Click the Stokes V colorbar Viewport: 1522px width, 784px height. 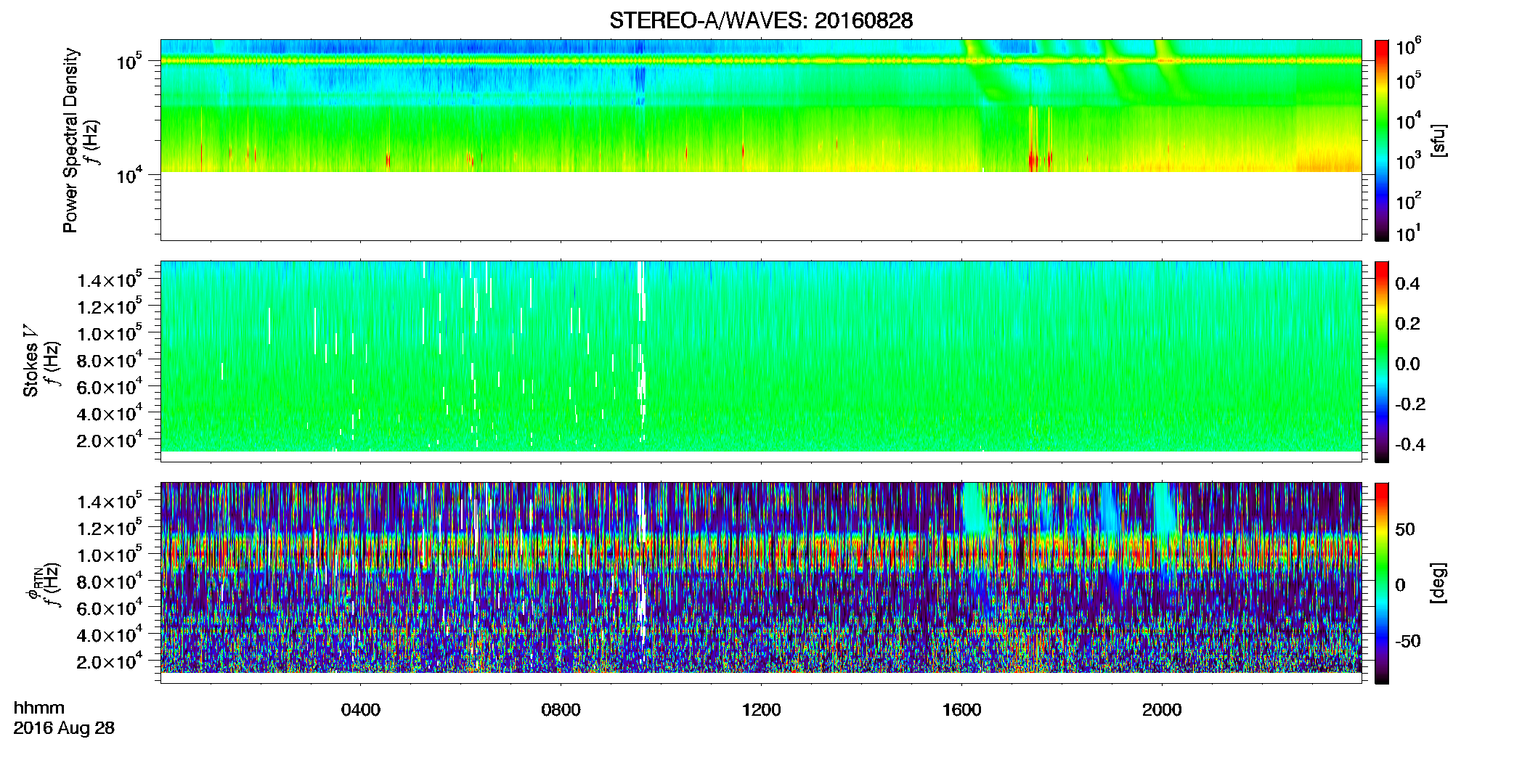click(1382, 362)
